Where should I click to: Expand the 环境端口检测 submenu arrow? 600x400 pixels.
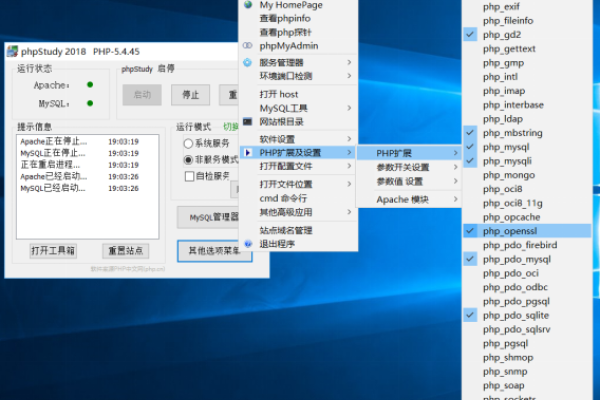[x=349, y=76]
